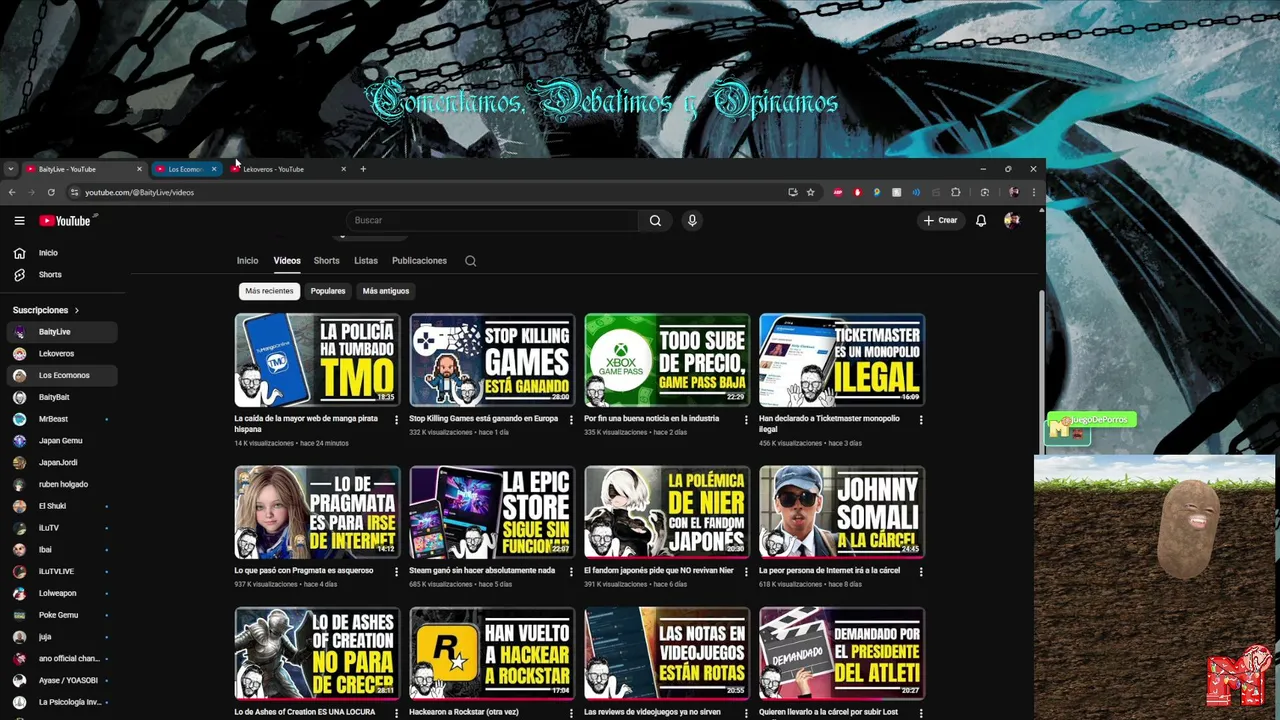1280x720 pixels.
Task: Click the channel search magnifier icon
Action: tap(470, 261)
